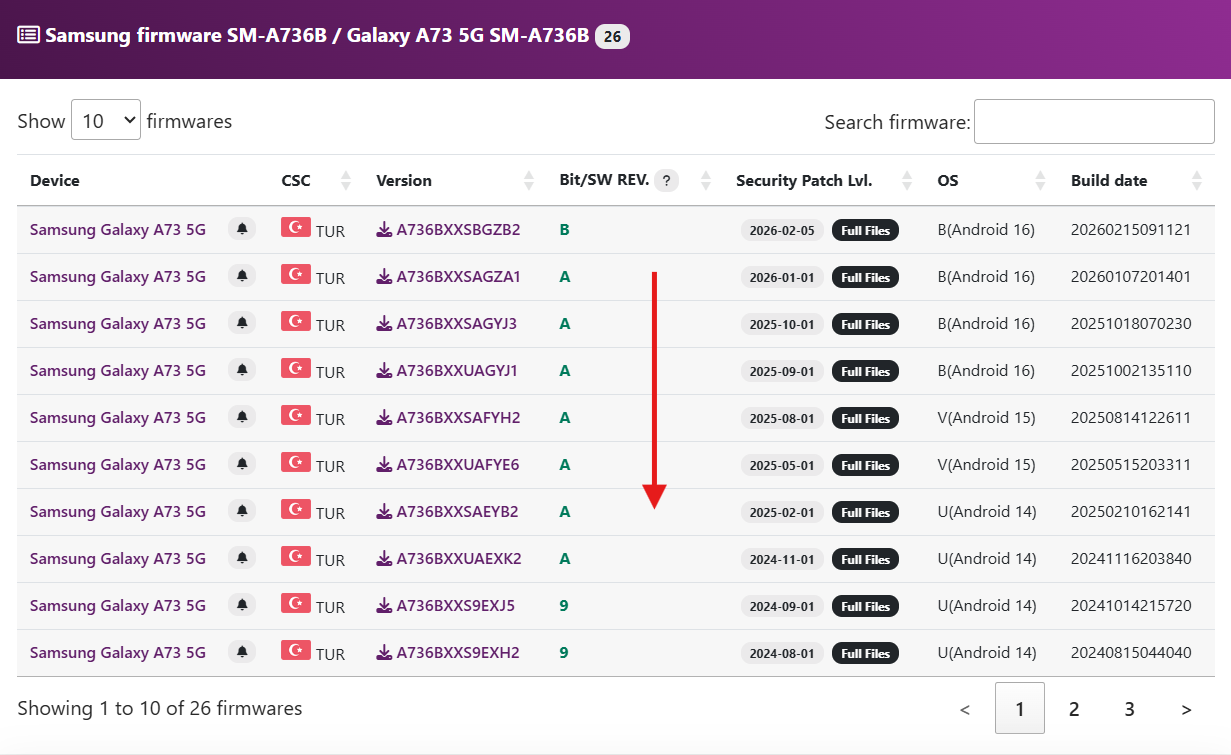Click the firmware count badge 26
The width and height of the screenshot is (1231, 755).
tap(612, 37)
